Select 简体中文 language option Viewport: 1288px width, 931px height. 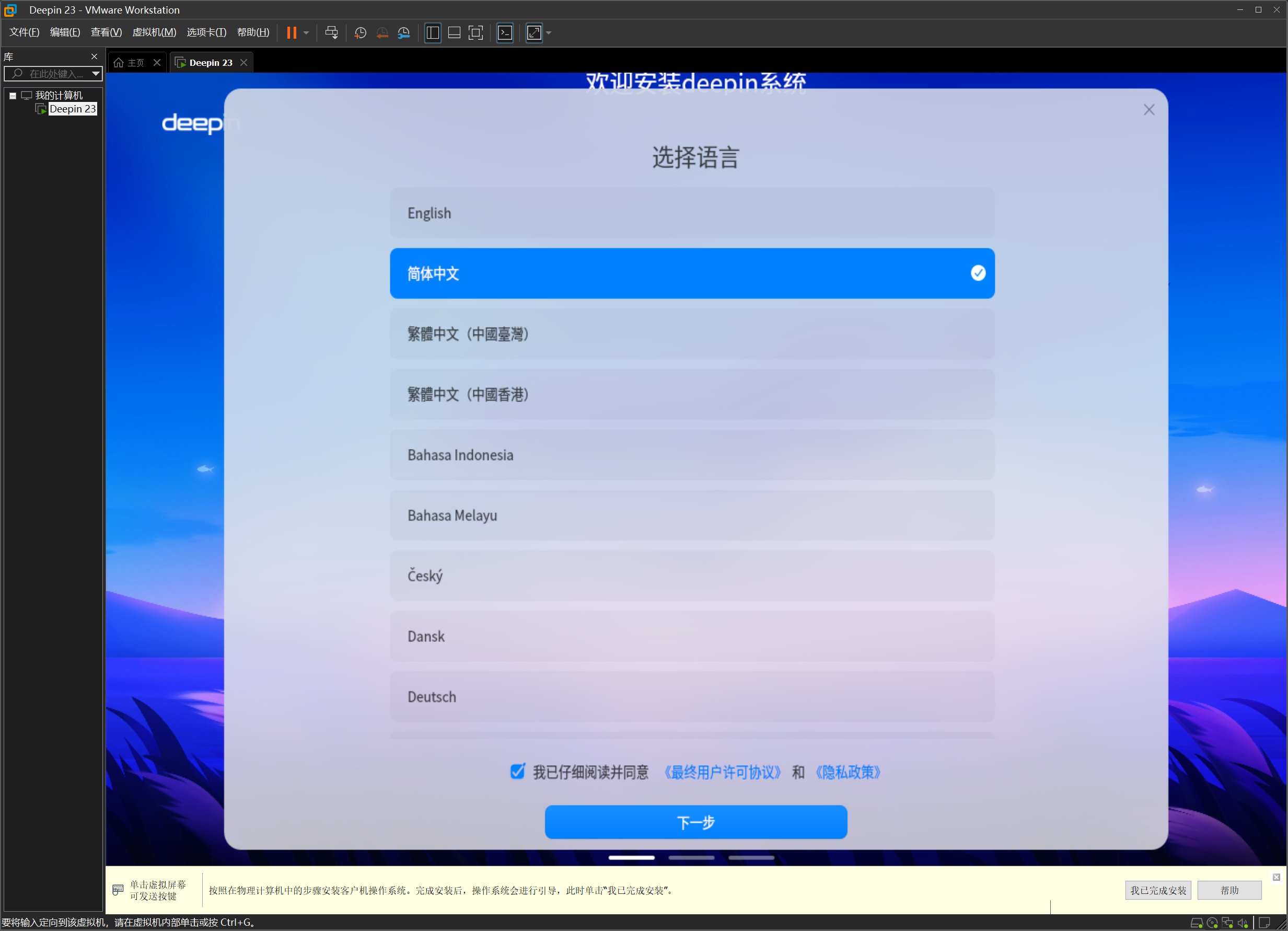click(x=692, y=273)
